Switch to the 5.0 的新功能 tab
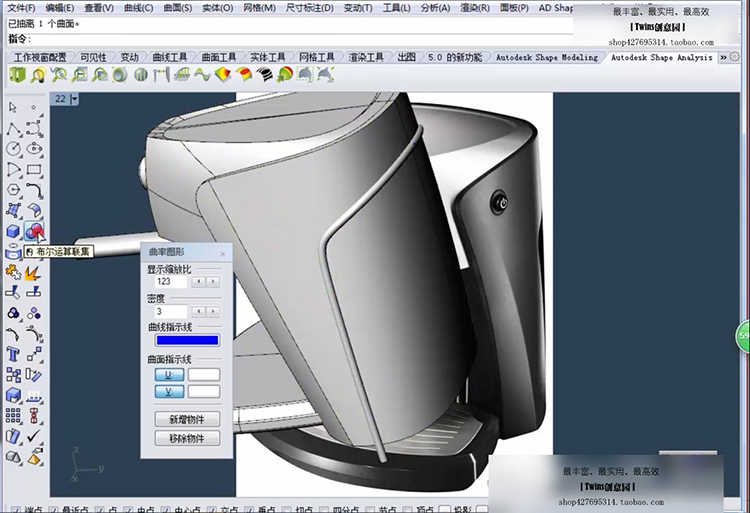 click(x=455, y=57)
